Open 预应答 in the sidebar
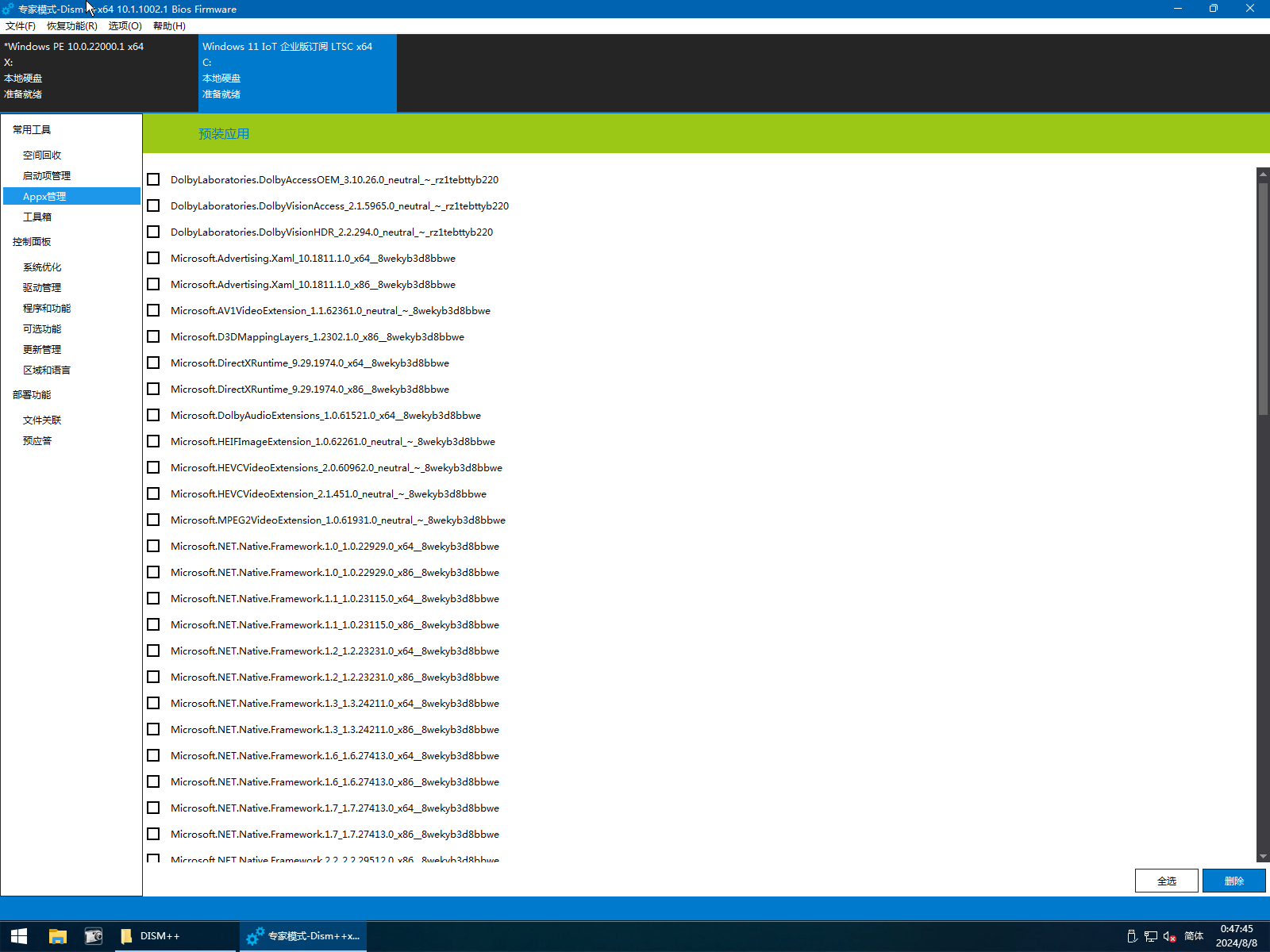 pos(37,441)
